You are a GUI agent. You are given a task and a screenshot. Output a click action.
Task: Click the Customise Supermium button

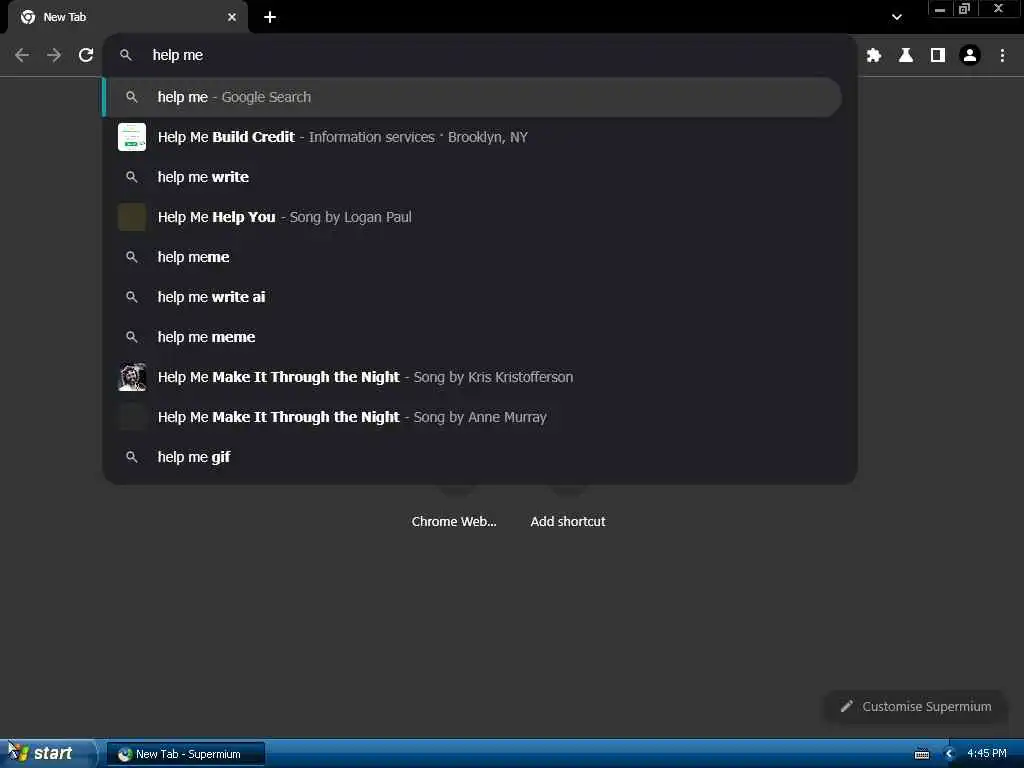click(916, 707)
